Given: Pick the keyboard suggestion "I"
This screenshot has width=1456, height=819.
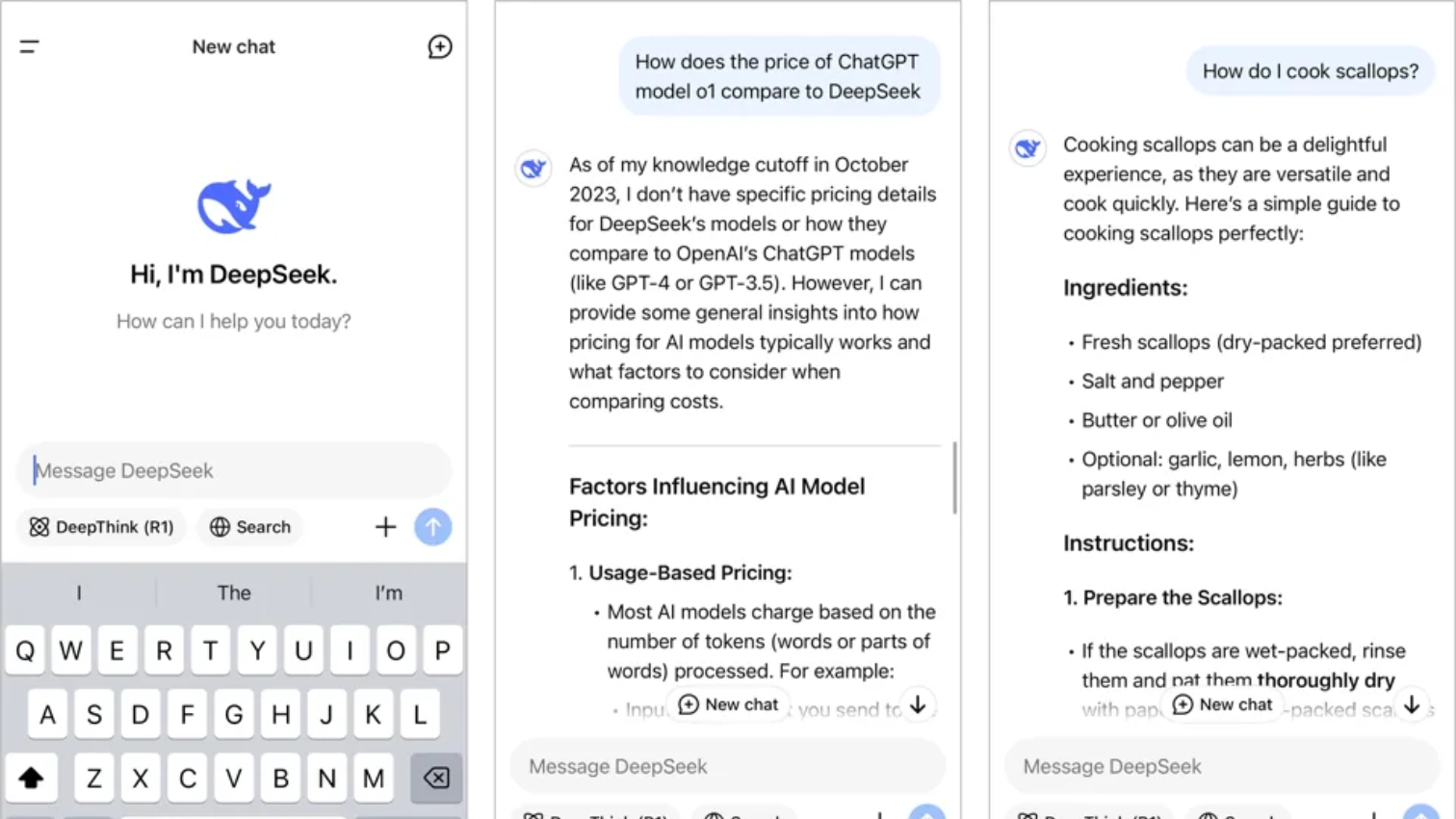Looking at the screenshot, I should 79,593.
